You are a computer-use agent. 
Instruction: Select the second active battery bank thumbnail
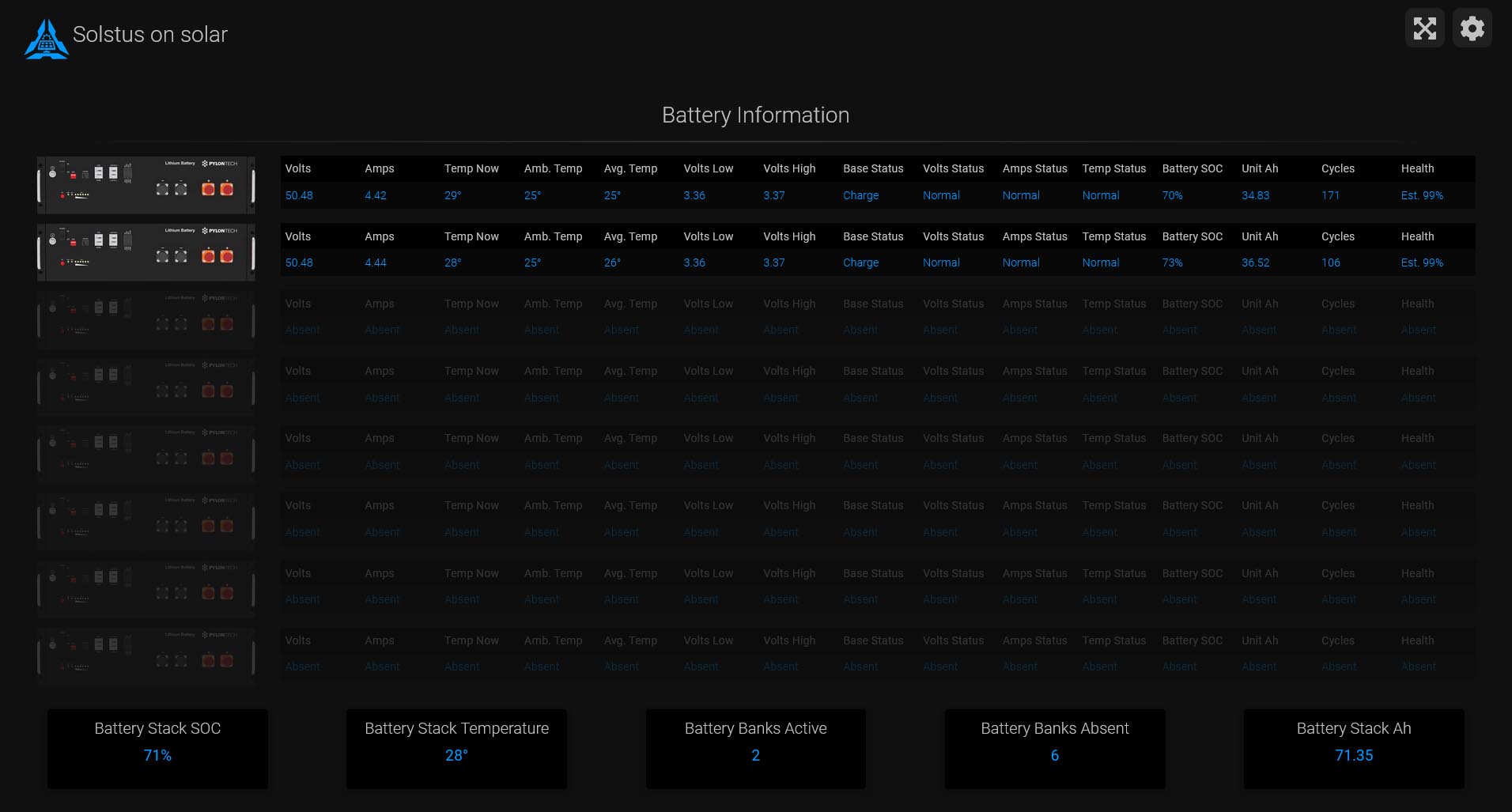146,251
